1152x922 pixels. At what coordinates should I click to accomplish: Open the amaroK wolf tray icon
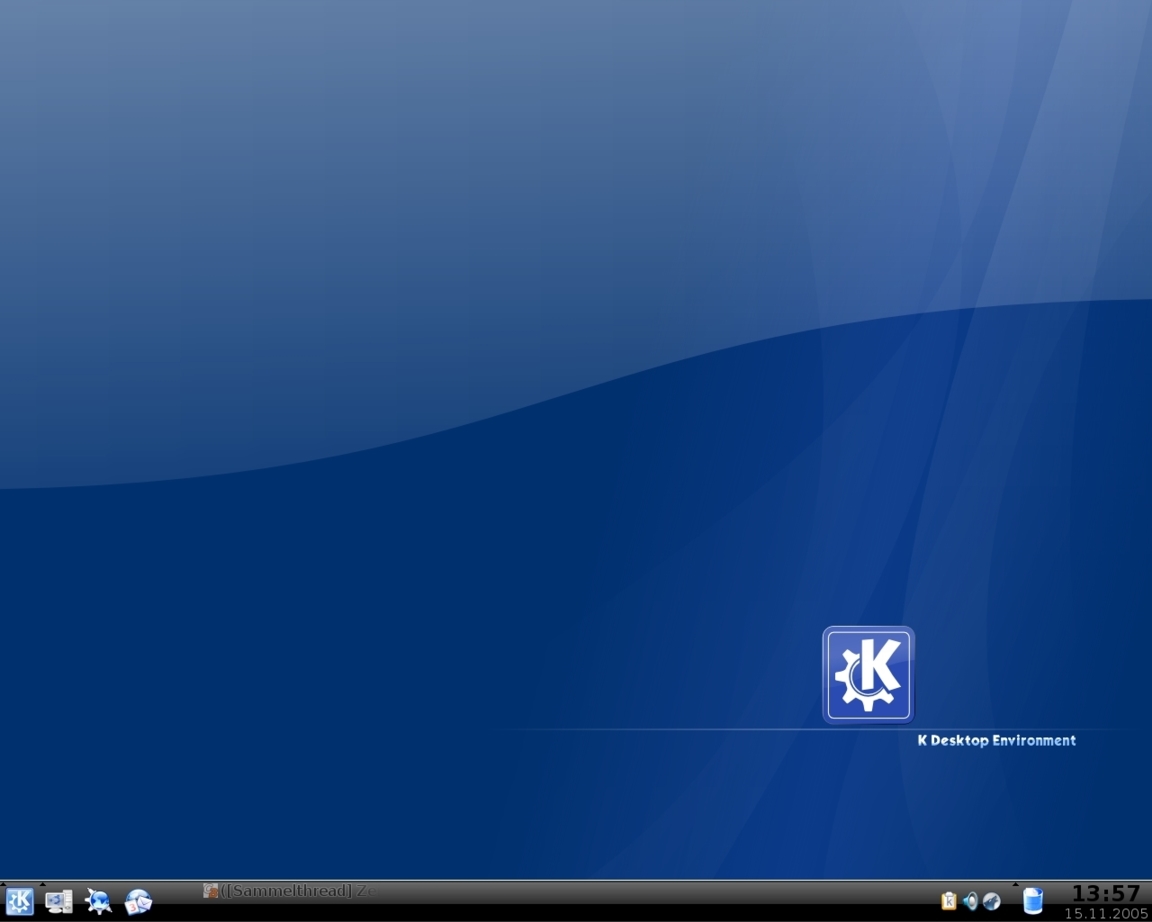[x=992, y=901]
